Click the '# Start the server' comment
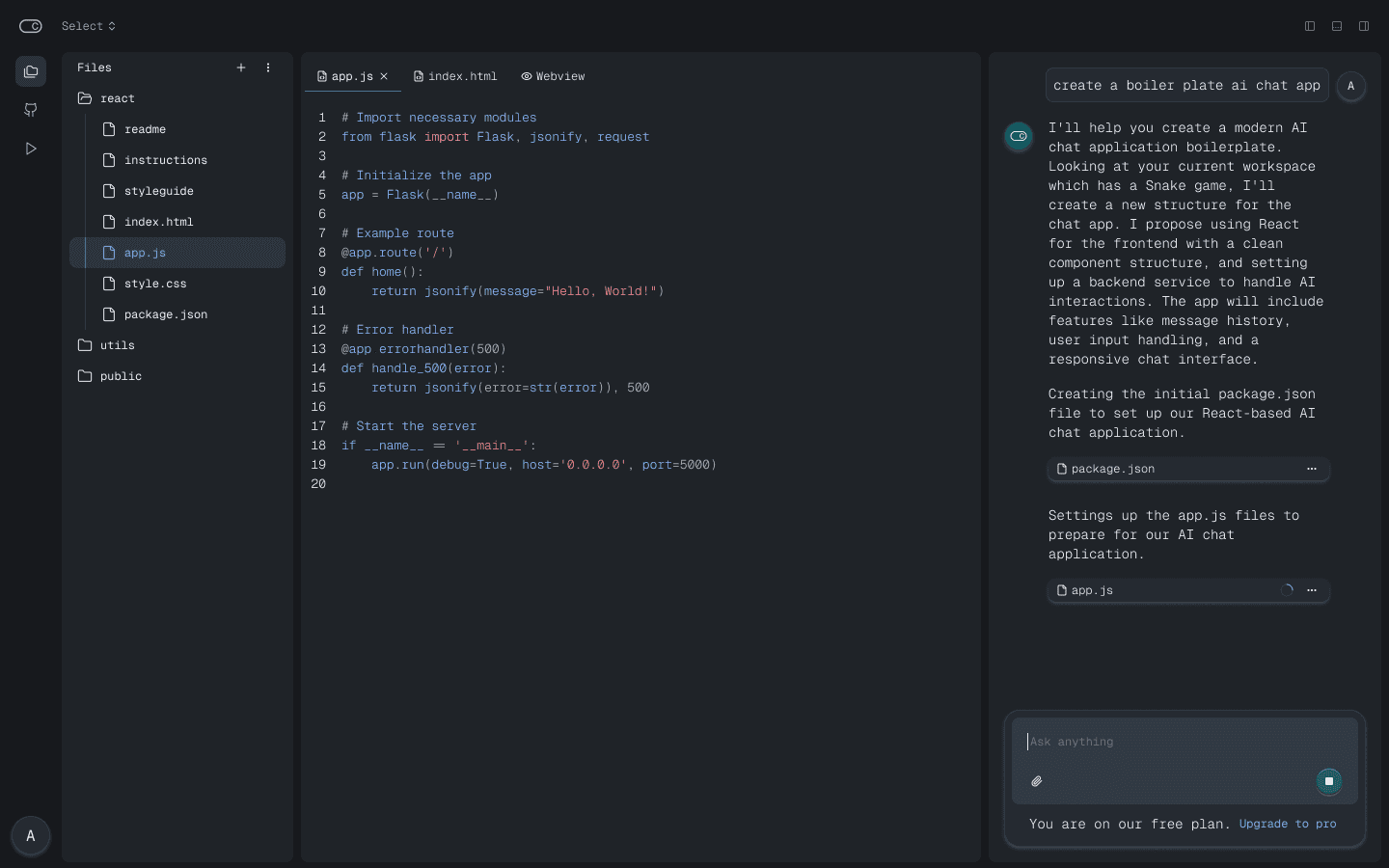This screenshot has width=1389, height=868. click(x=409, y=426)
